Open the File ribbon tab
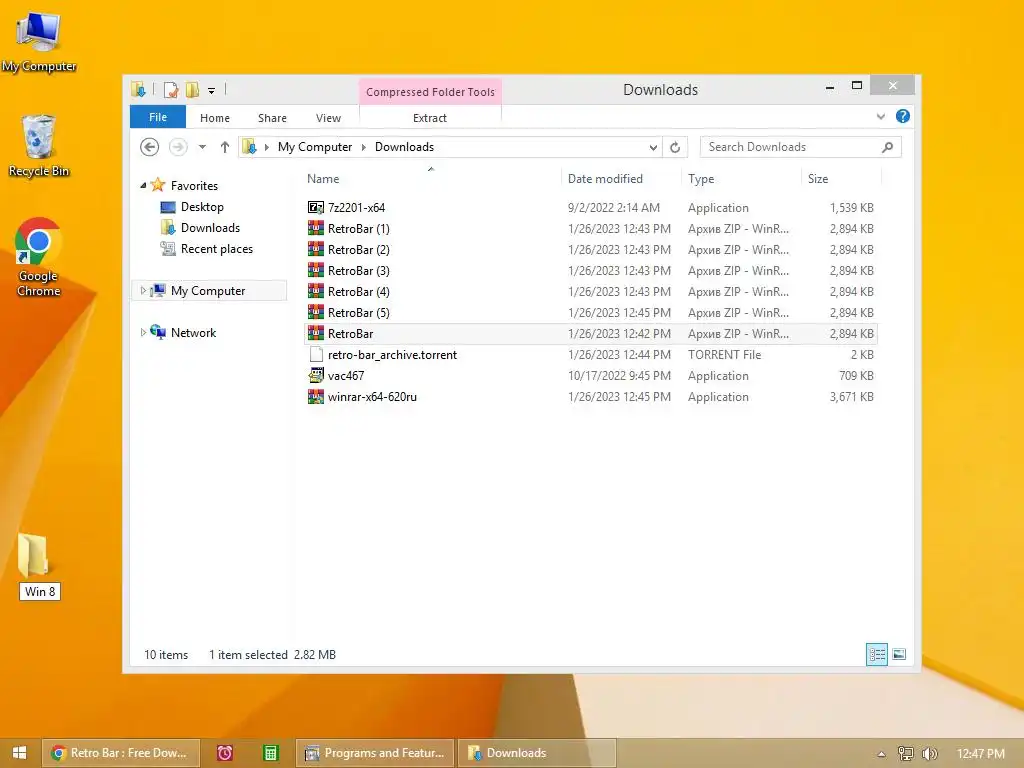Screen dimensions: 1024x768 [x=157, y=117]
